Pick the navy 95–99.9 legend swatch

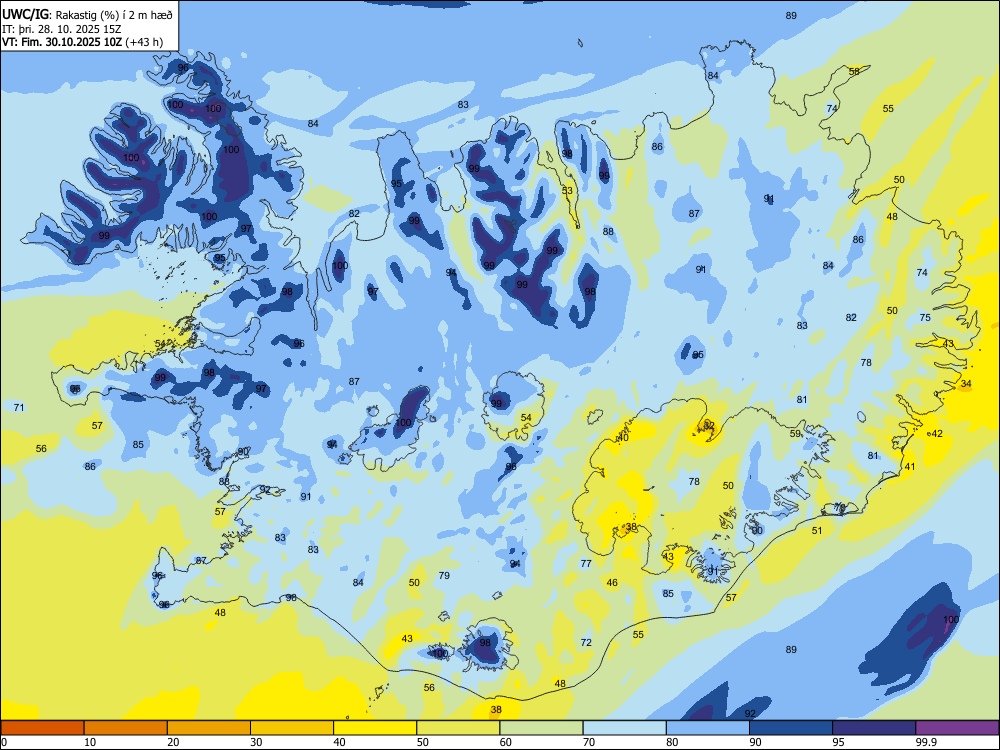point(874,728)
